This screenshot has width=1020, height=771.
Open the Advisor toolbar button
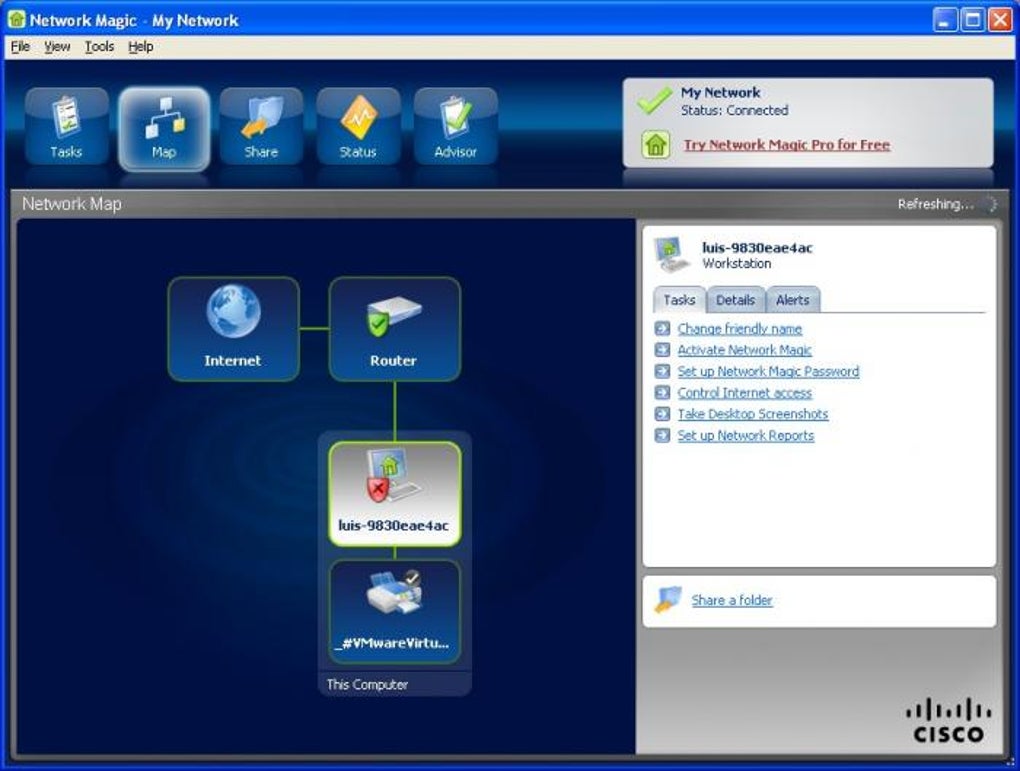(x=455, y=126)
